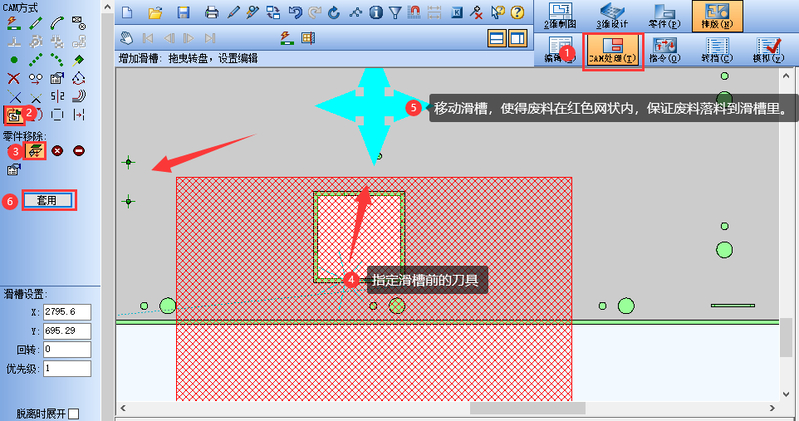The image size is (799, 421).
Task: Click the horizontal scrollbar thumb
Action: (527, 408)
